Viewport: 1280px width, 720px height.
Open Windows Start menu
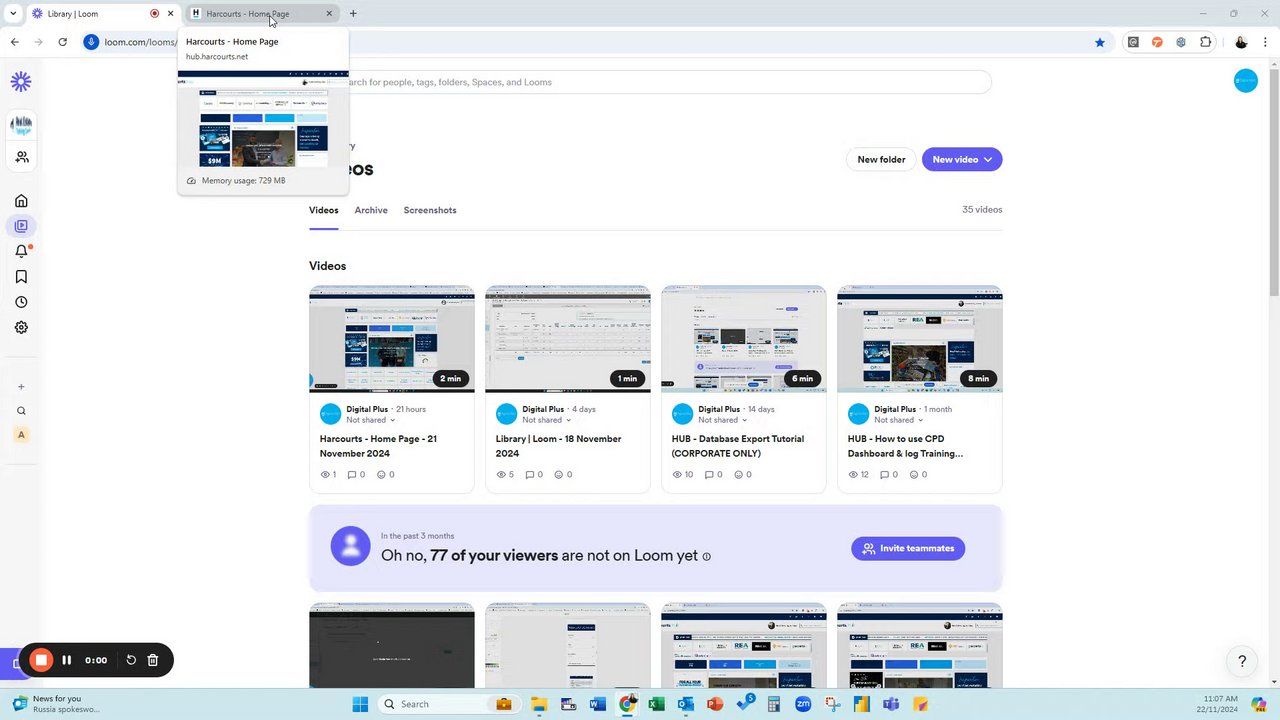point(361,704)
